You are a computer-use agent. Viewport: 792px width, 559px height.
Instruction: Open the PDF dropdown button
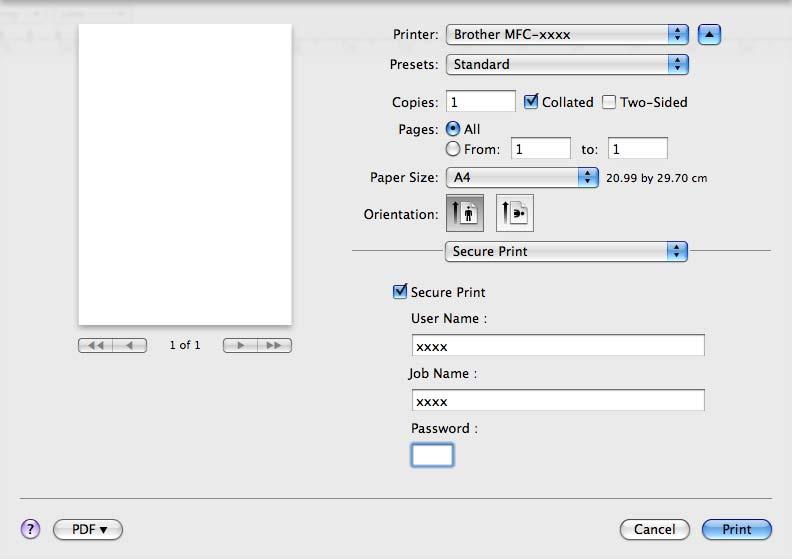(x=88, y=529)
